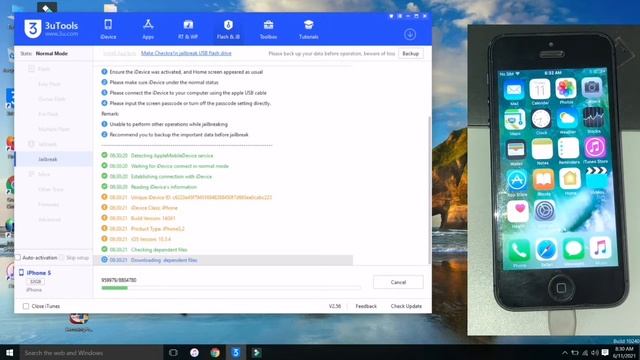
Task: Choose Pro Flash in the sidebar
Action: [x=48, y=114]
